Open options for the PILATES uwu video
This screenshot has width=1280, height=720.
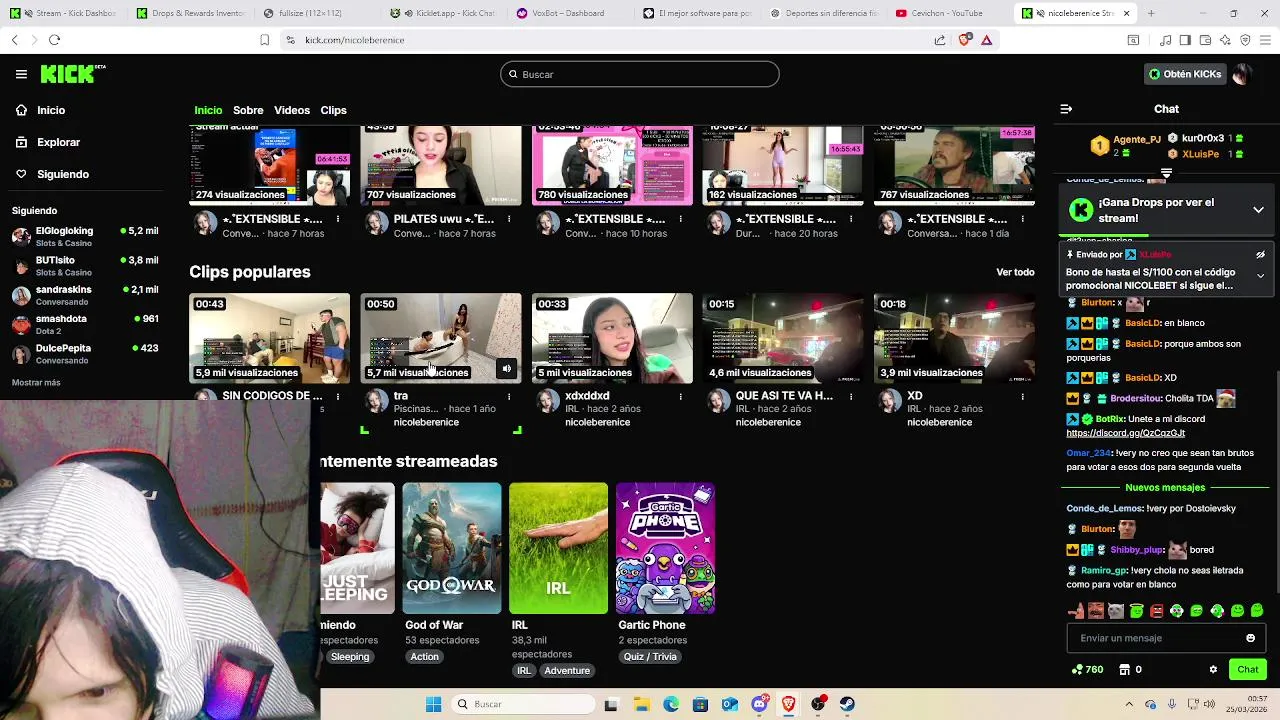coord(509,219)
